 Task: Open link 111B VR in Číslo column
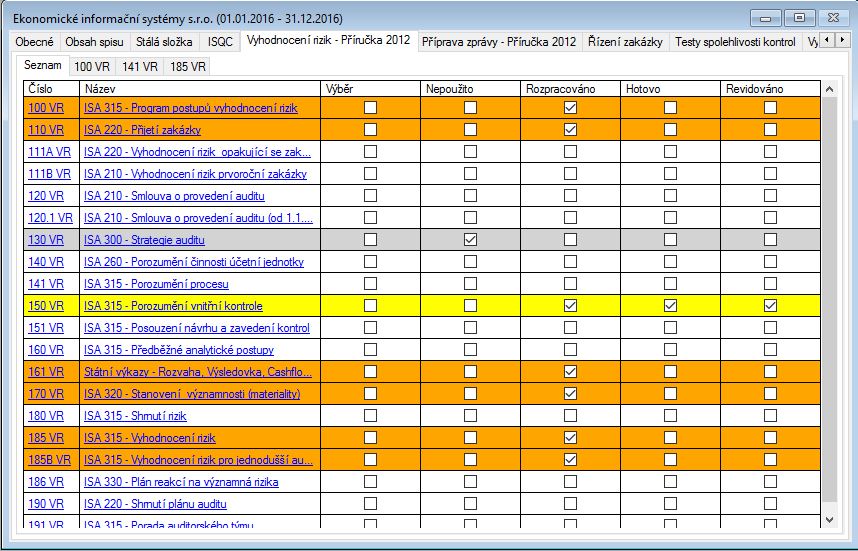49,173
